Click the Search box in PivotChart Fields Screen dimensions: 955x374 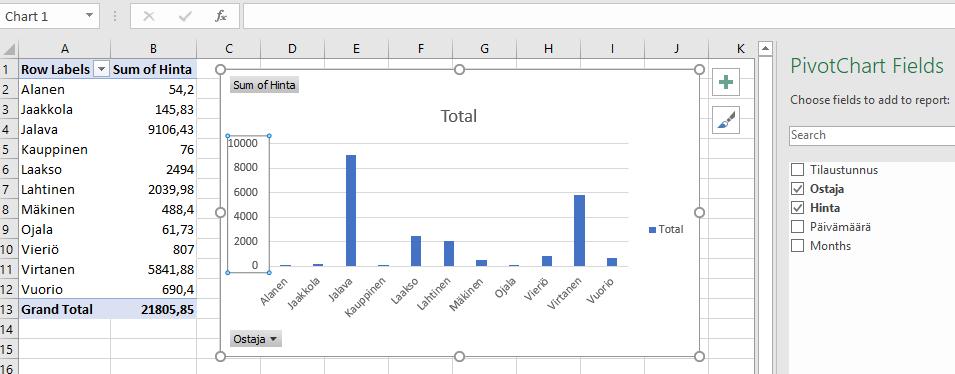point(872,135)
